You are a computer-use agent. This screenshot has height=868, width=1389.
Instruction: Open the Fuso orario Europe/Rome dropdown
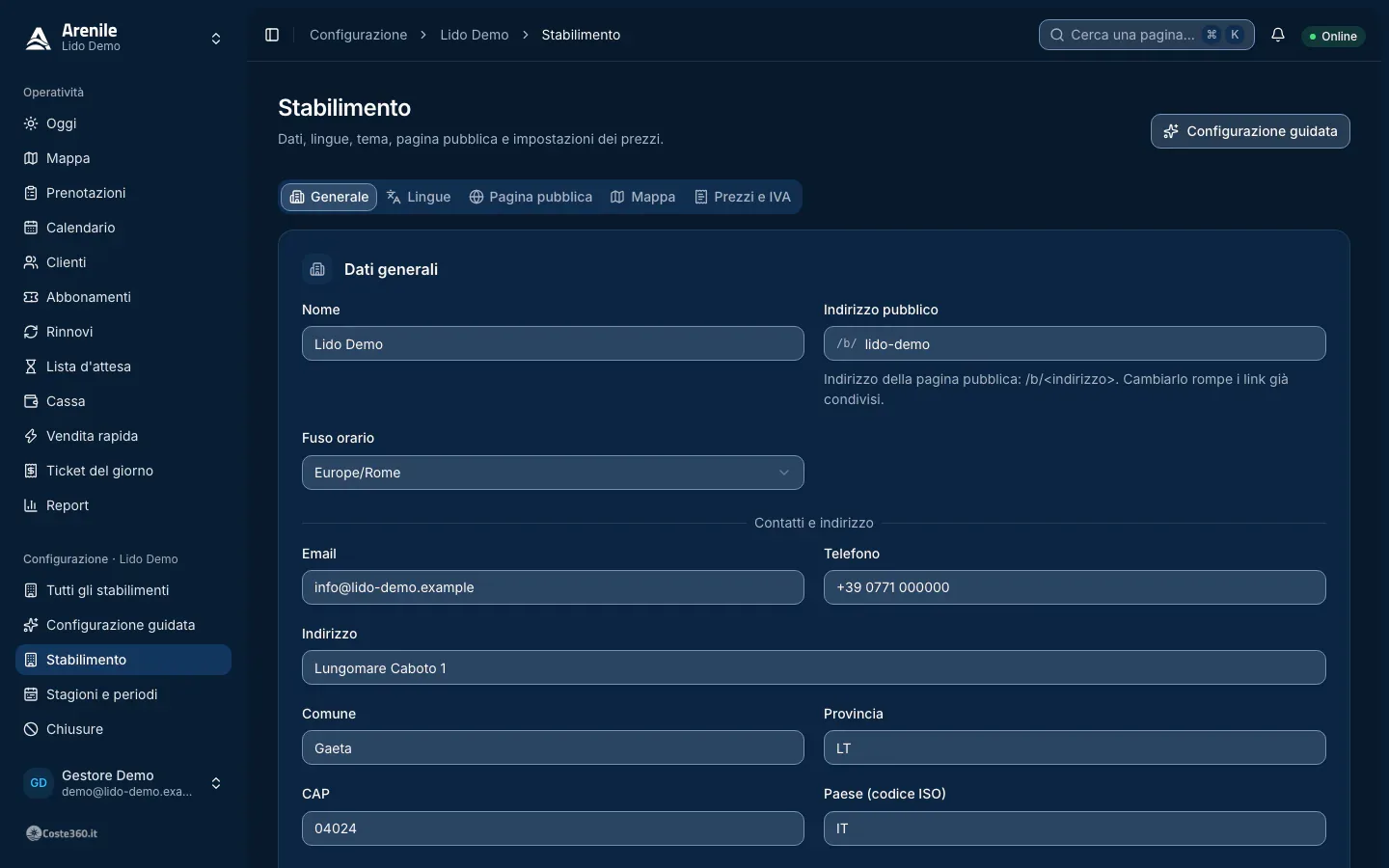(x=553, y=473)
